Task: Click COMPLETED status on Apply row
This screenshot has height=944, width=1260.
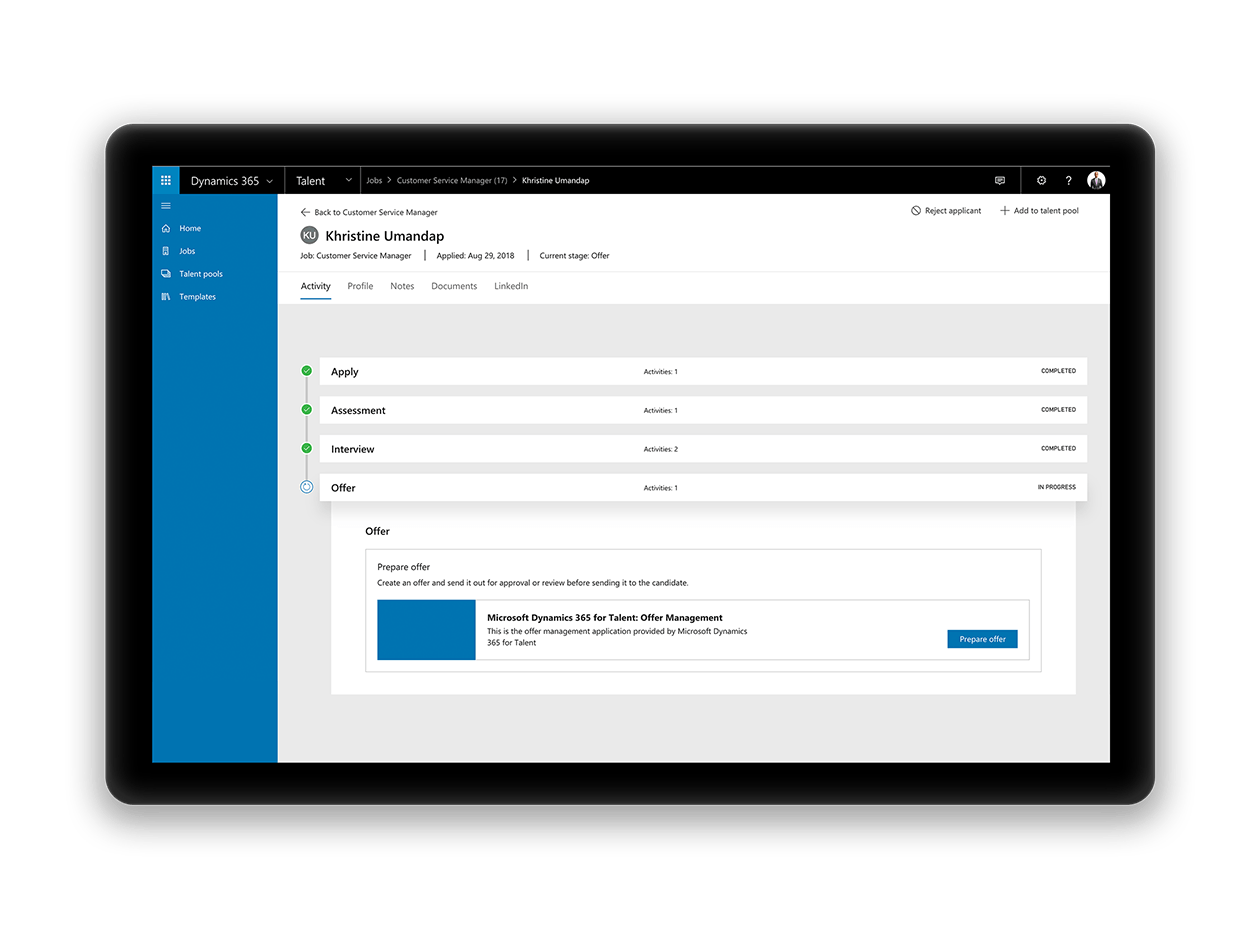Action: (x=1059, y=371)
